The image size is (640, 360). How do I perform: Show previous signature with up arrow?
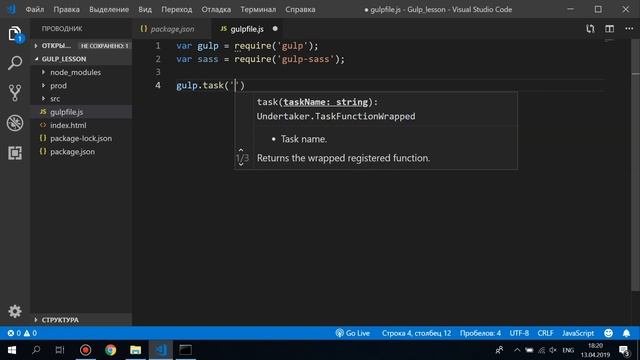point(241,150)
